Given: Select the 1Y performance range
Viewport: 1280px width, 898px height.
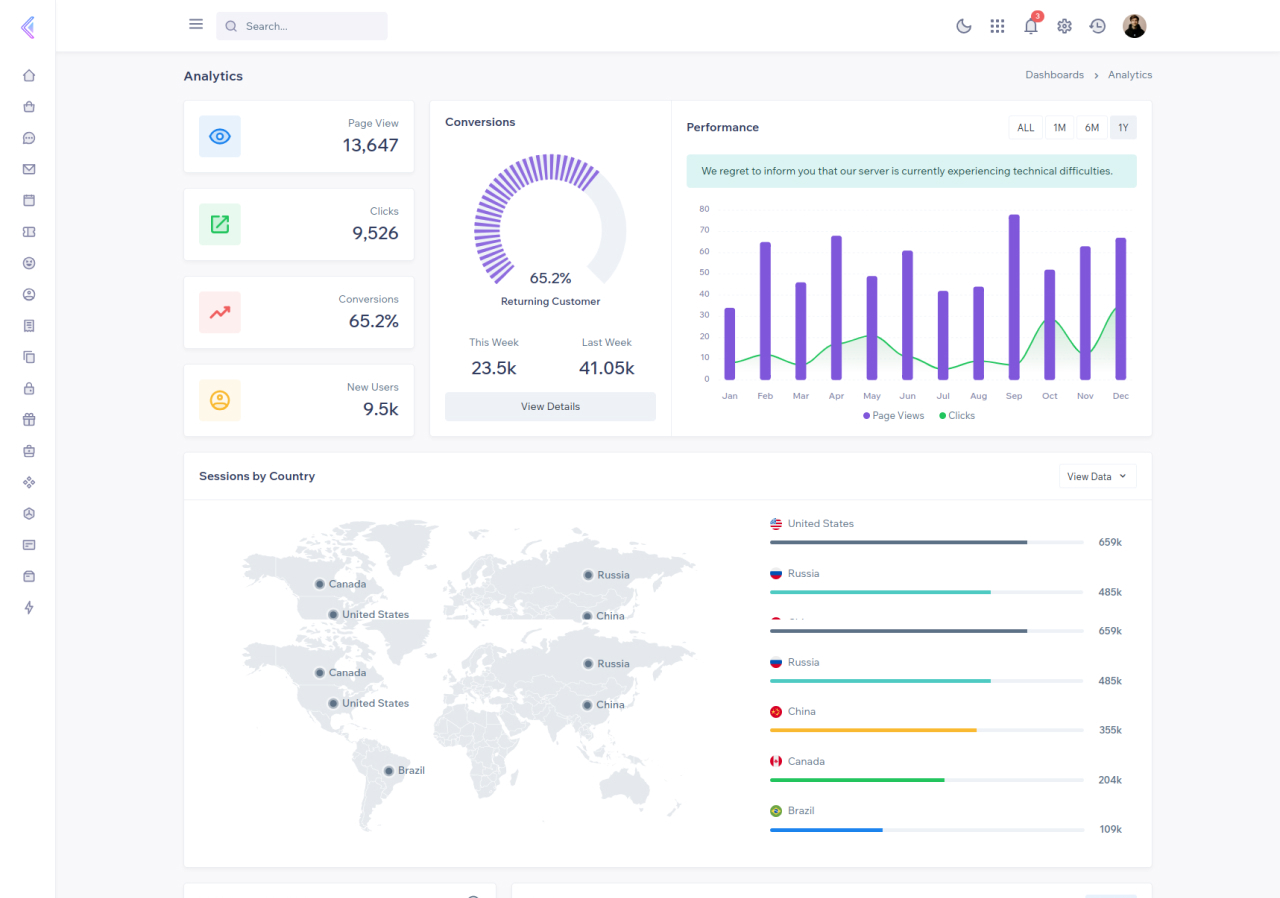Looking at the screenshot, I should pos(1123,128).
